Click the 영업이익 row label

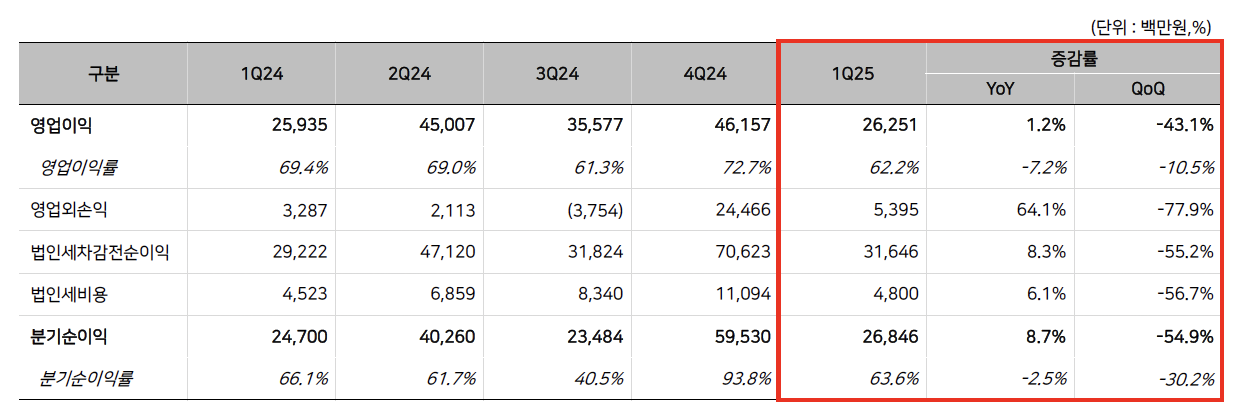pyautogui.click(x=62, y=126)
